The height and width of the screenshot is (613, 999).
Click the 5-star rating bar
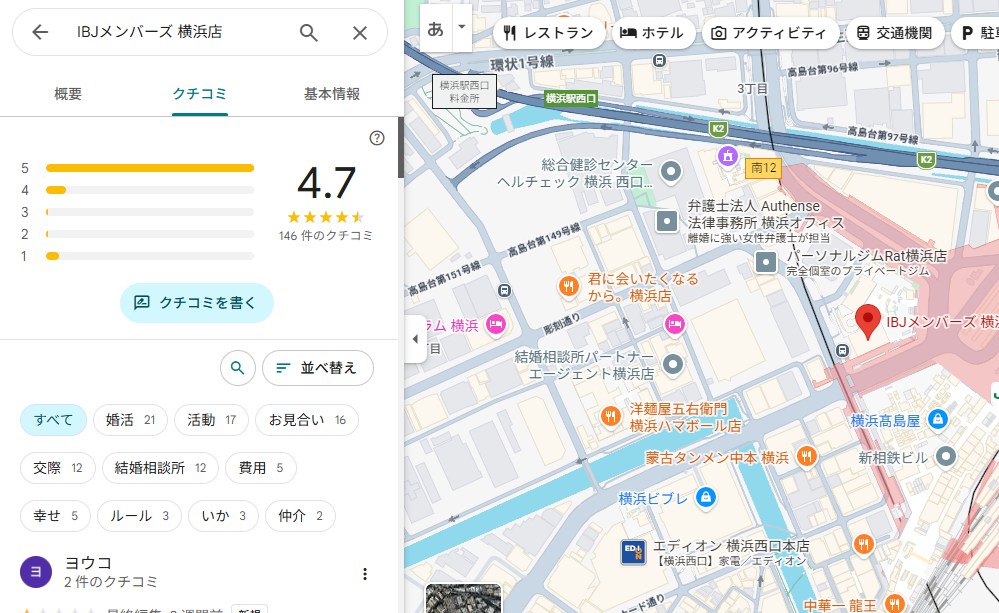click(150, 168)
